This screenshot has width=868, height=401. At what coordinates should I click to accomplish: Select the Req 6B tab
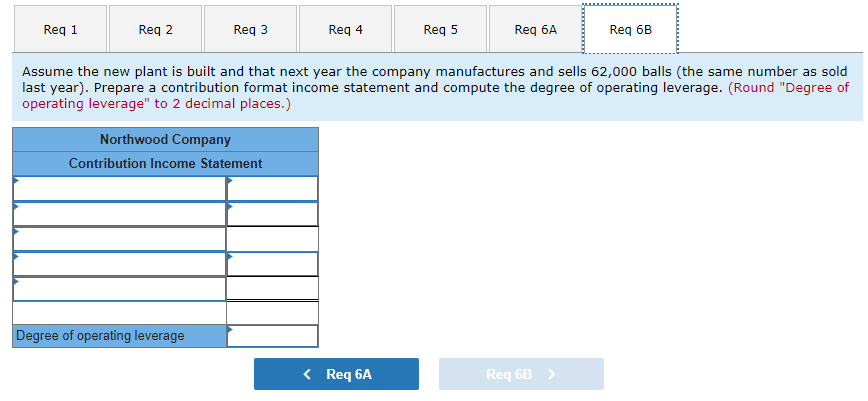(x=631, y=29)
